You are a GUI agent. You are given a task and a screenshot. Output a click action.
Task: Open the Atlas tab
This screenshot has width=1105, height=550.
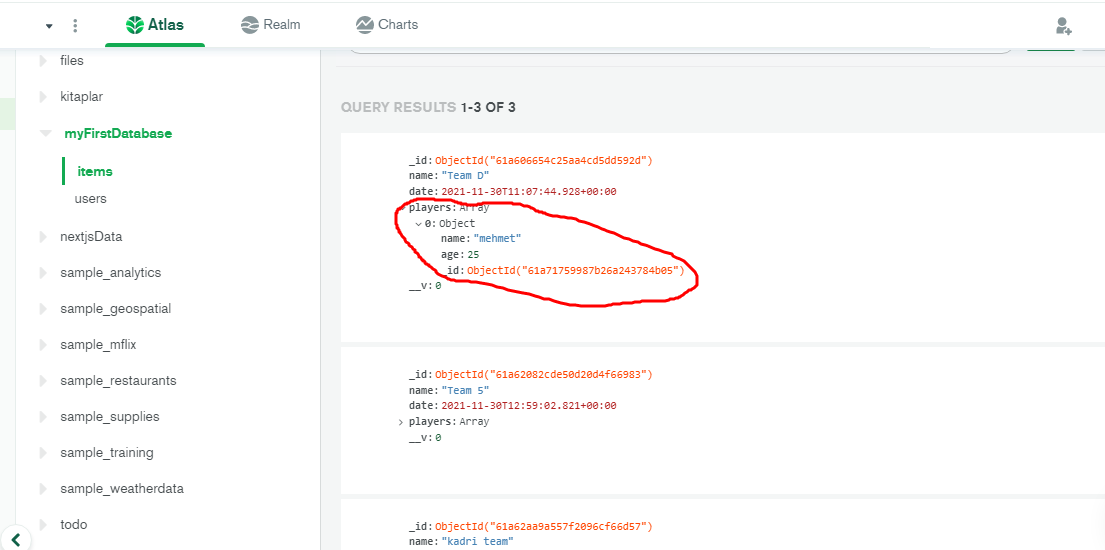pos(155,25)
